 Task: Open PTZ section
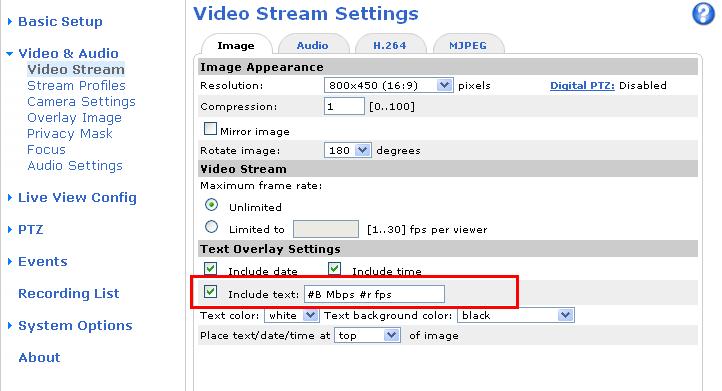point(30,229)
